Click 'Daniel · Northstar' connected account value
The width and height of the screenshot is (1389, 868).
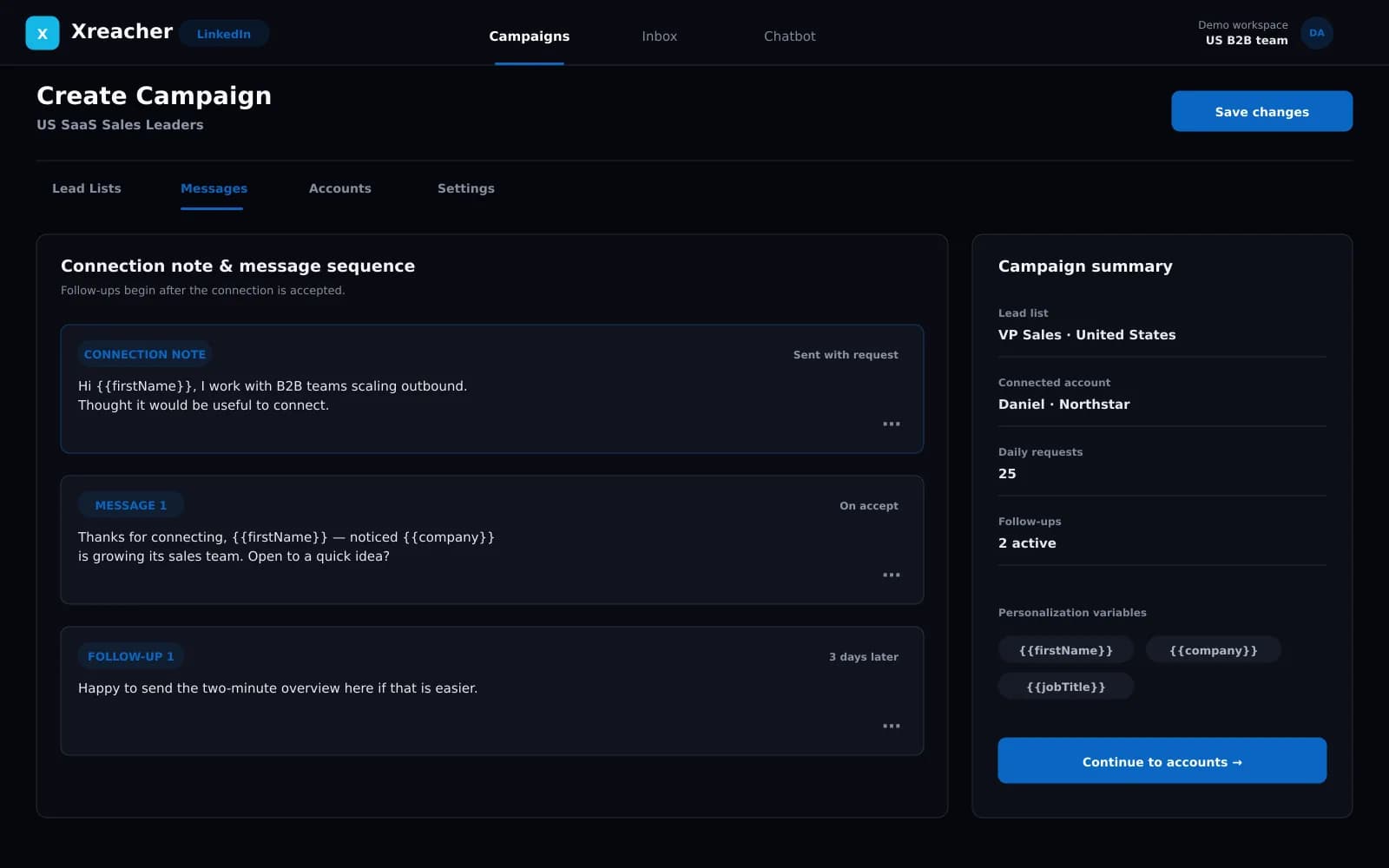[1064, 404]
